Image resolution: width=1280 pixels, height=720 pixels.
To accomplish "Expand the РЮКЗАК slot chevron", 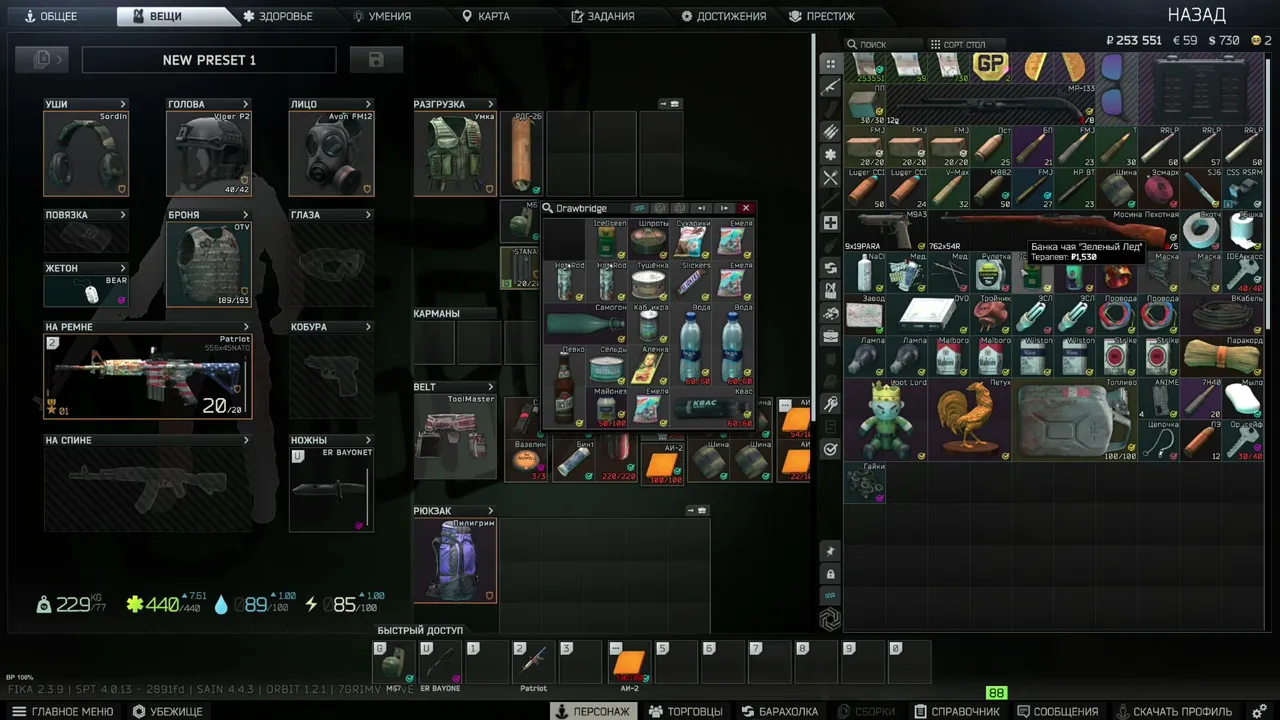I will coord(490,511).
